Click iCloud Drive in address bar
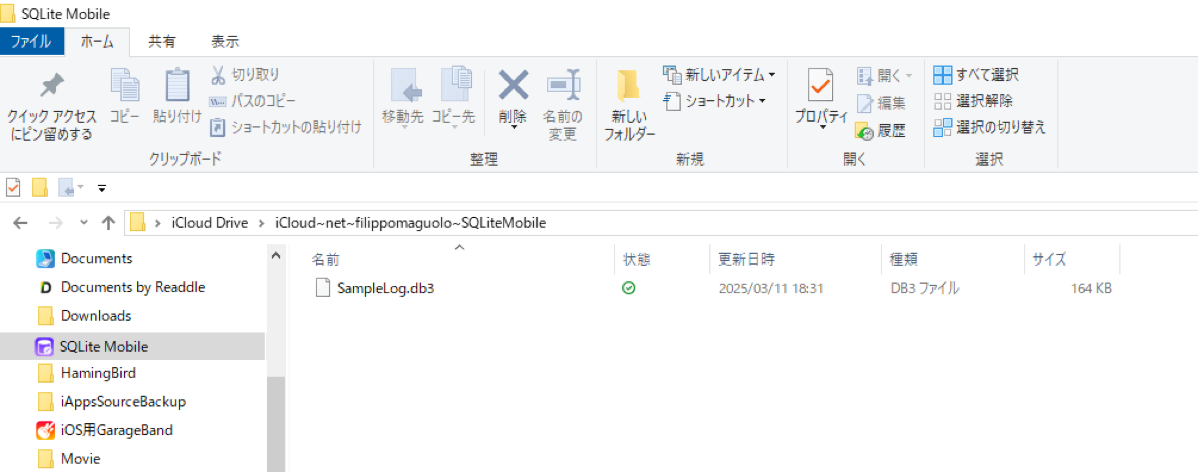This screenshot has height=472, width=1198. click(x=209, y=223)
